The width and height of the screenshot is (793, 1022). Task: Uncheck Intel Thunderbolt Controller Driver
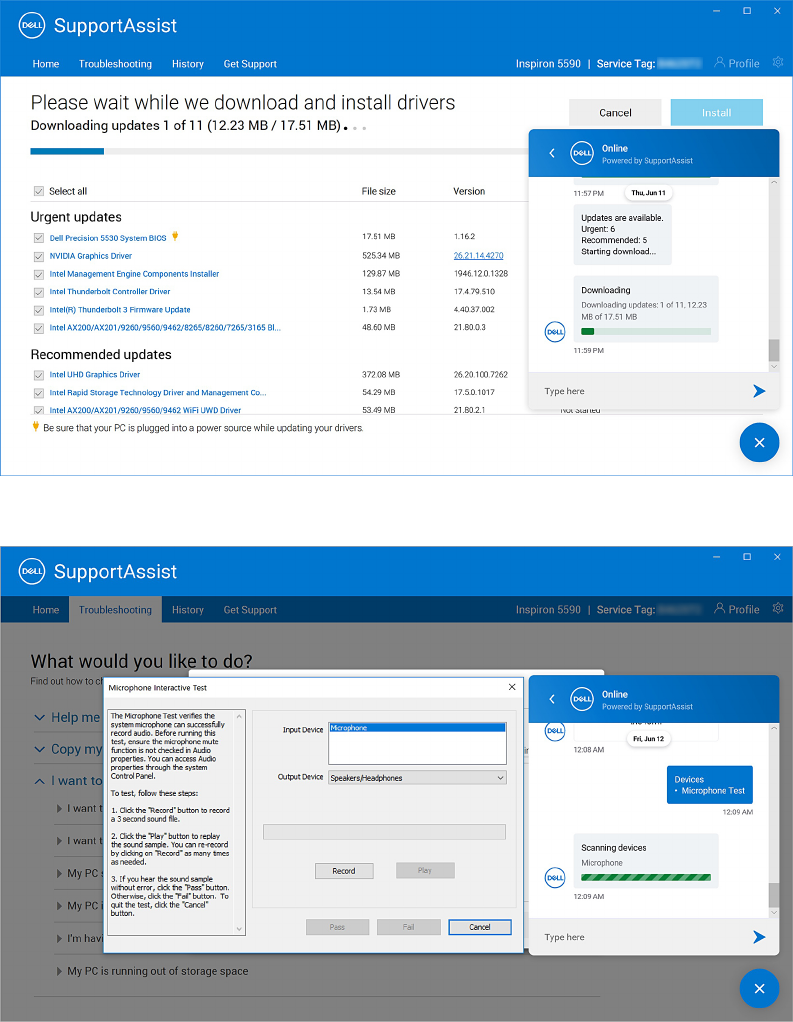(x=38, y=292)
